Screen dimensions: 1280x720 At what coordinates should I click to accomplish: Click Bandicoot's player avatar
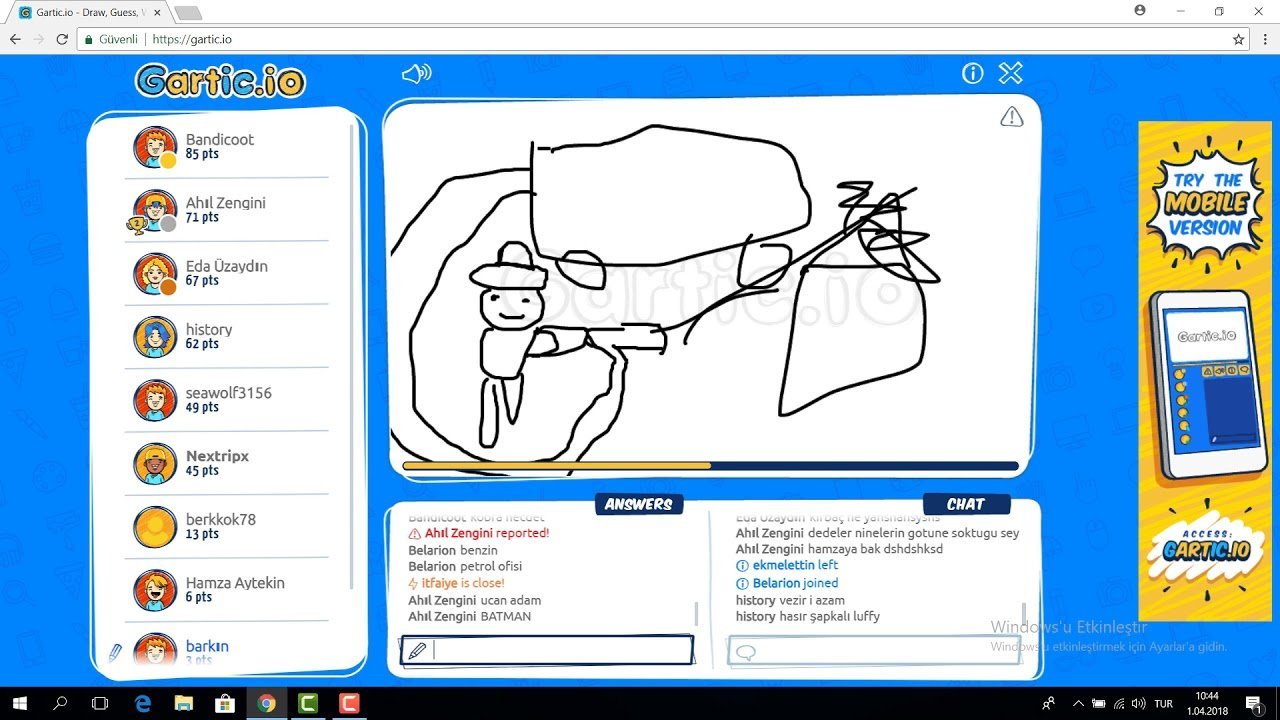click(155, 147)
